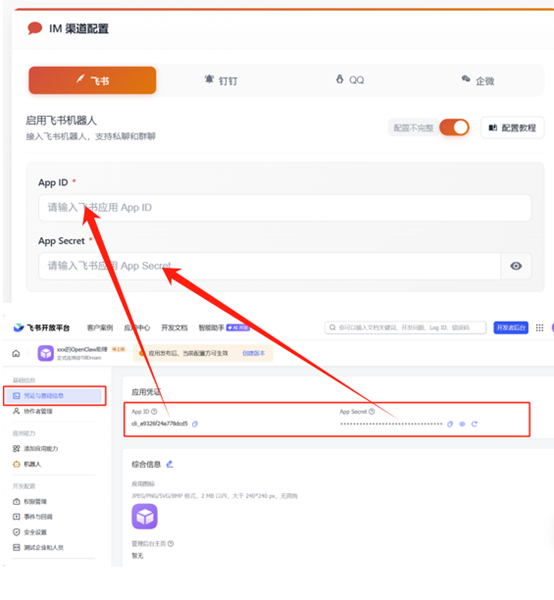Click the help icon beside App Secret label
This screenshot has width=554, height=600.
(x=372, y=412)
